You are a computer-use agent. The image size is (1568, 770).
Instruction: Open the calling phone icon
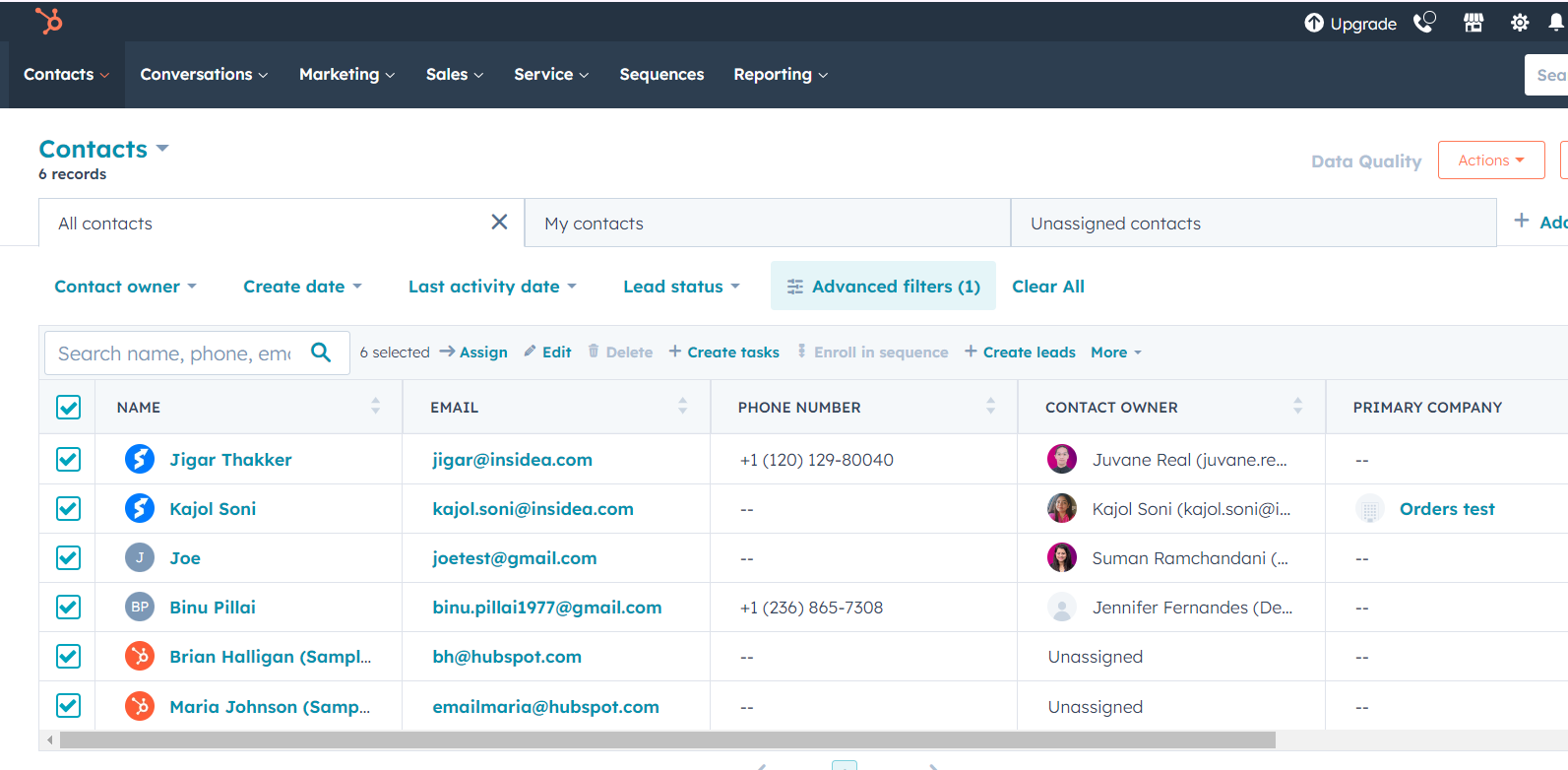click(x=1424, y=22)
